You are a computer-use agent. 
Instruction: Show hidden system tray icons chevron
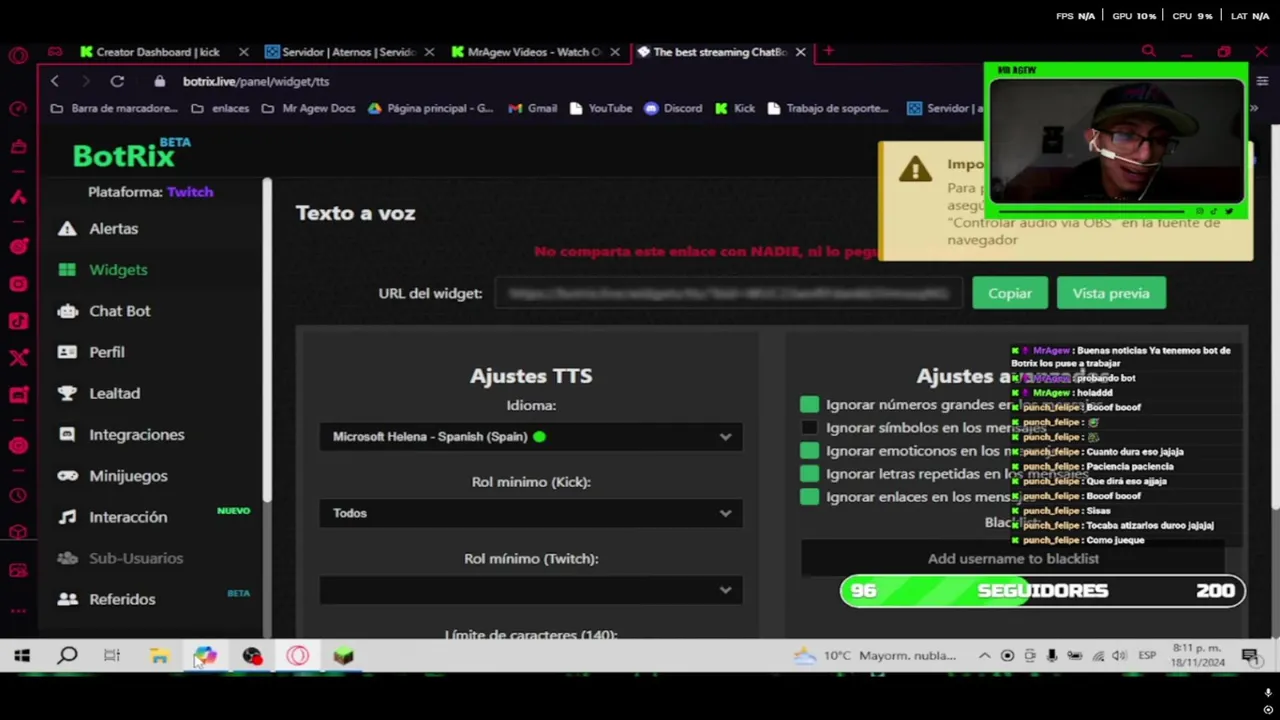click(984, 656)
